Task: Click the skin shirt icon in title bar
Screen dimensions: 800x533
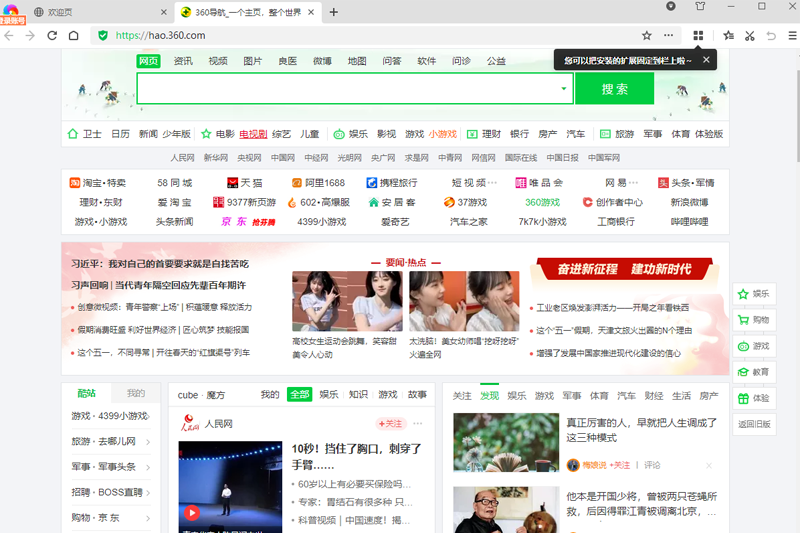Action: pyautogui.click(x=700, y=6)
